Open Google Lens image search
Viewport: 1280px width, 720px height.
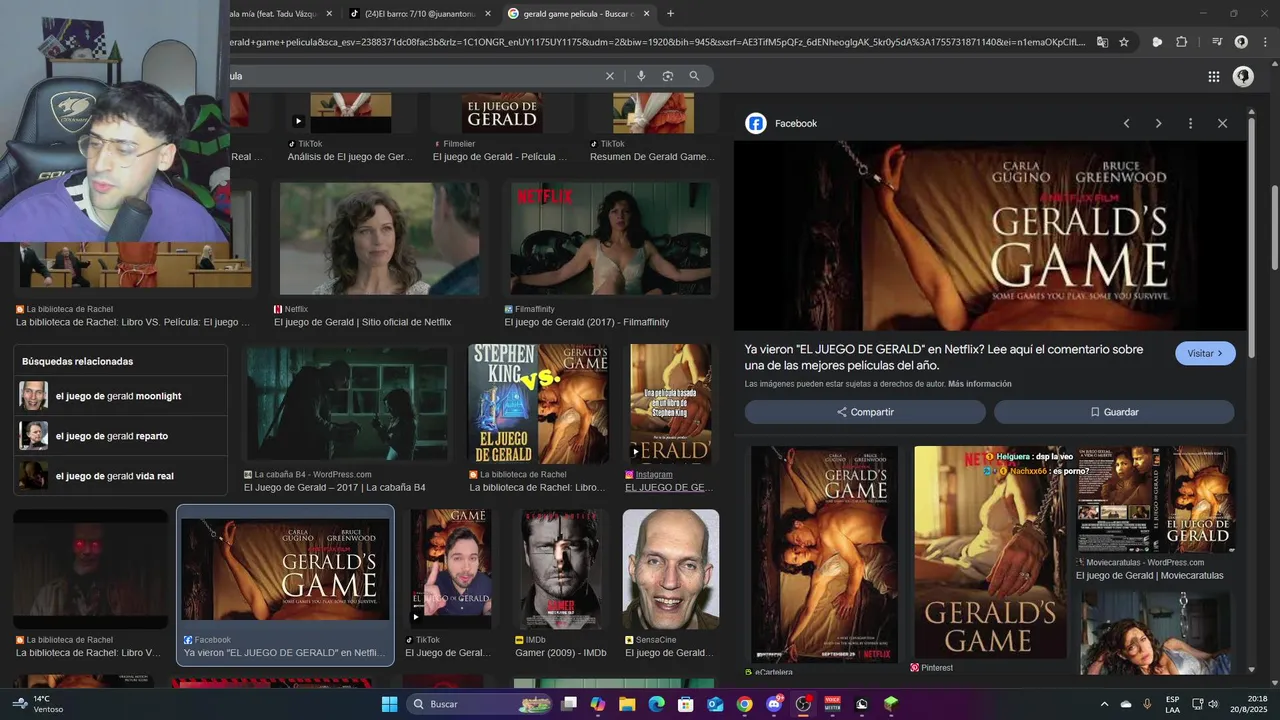[667, 76]
